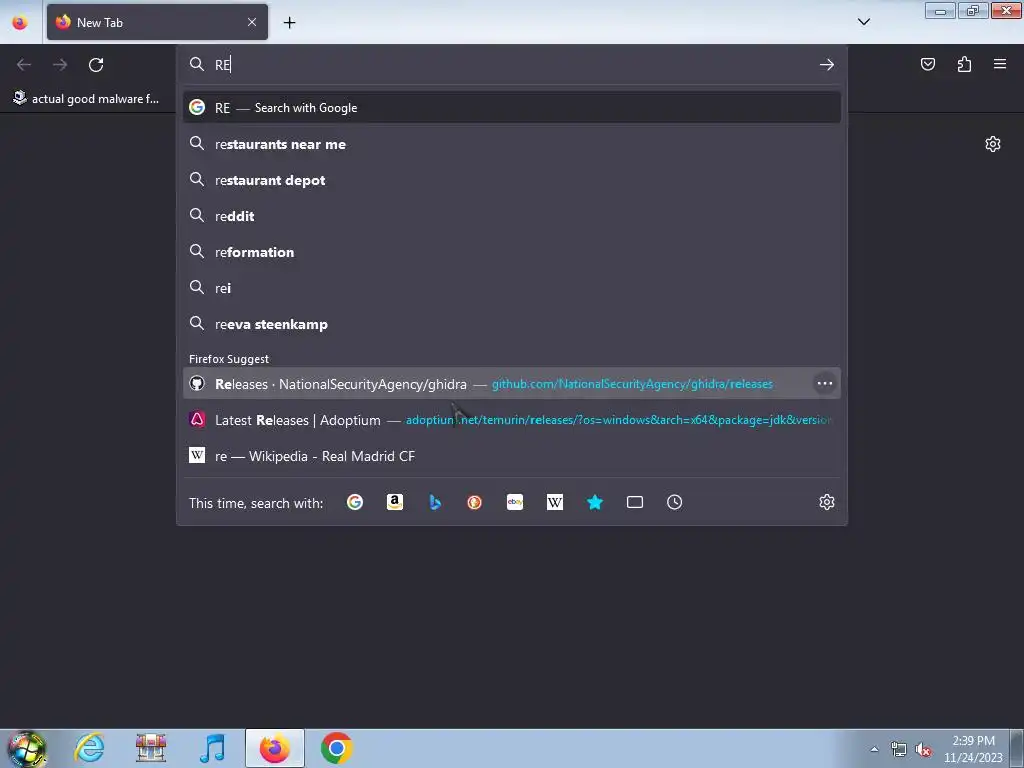Search this time with Bing icon

coord(435,502)
